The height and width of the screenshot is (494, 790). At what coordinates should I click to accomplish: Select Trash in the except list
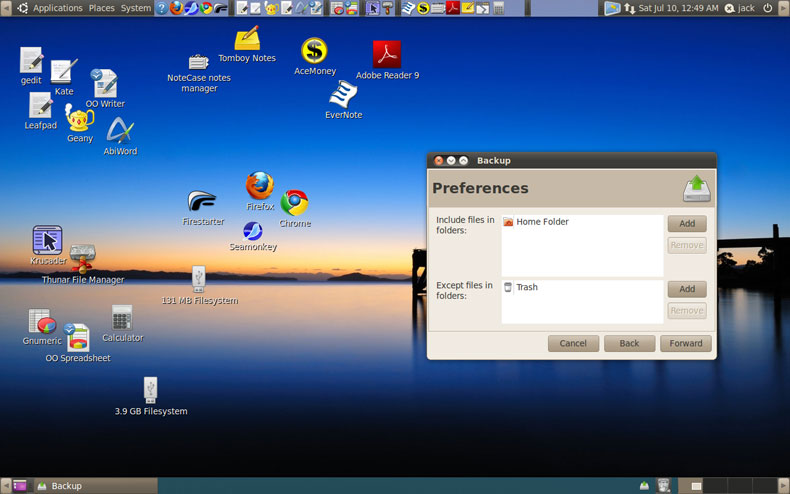coord(582,287)
